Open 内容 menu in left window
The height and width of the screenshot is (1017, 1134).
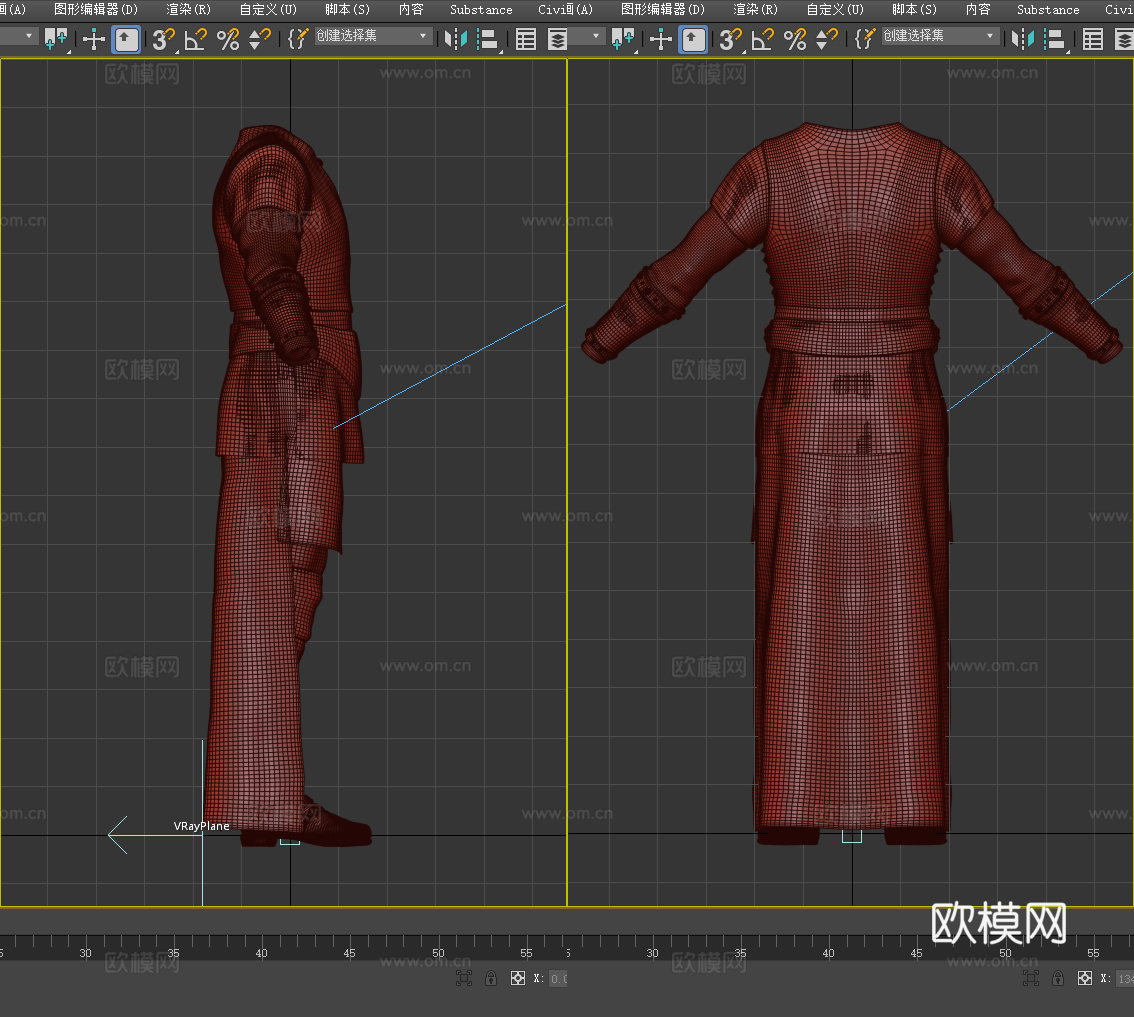pos(411,9)
